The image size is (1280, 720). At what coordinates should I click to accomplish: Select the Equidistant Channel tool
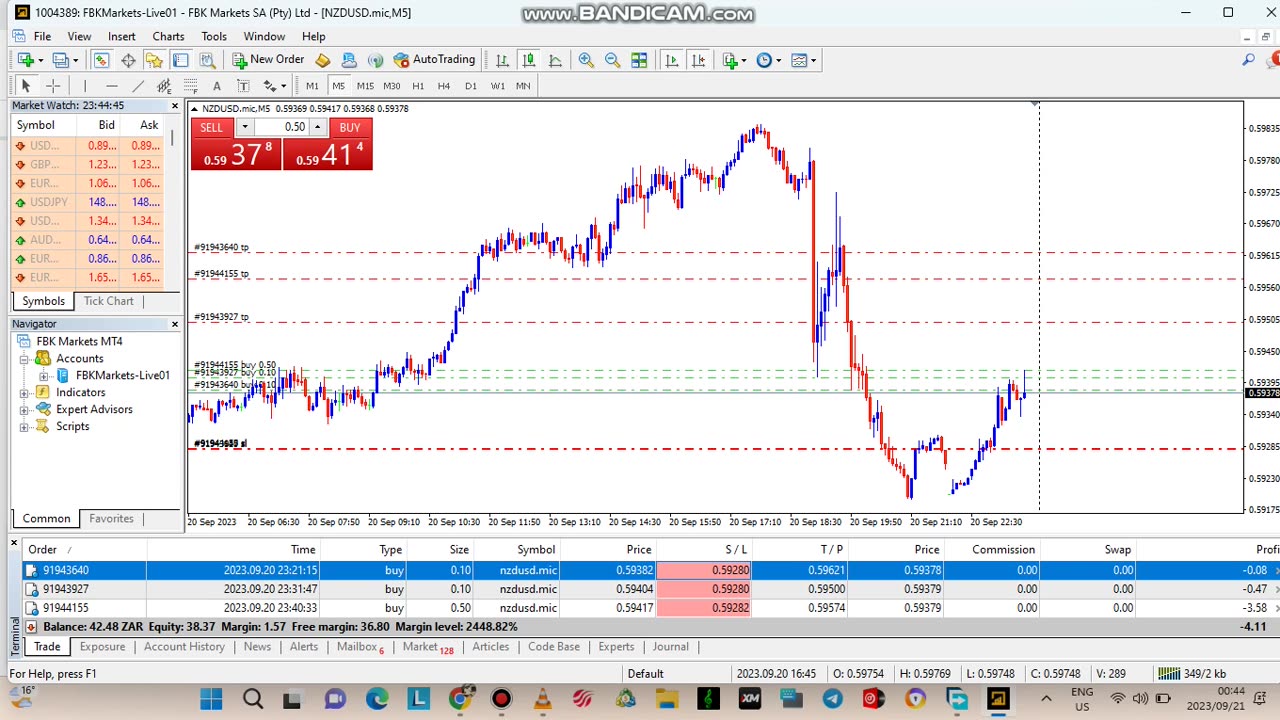pos(164,86)
